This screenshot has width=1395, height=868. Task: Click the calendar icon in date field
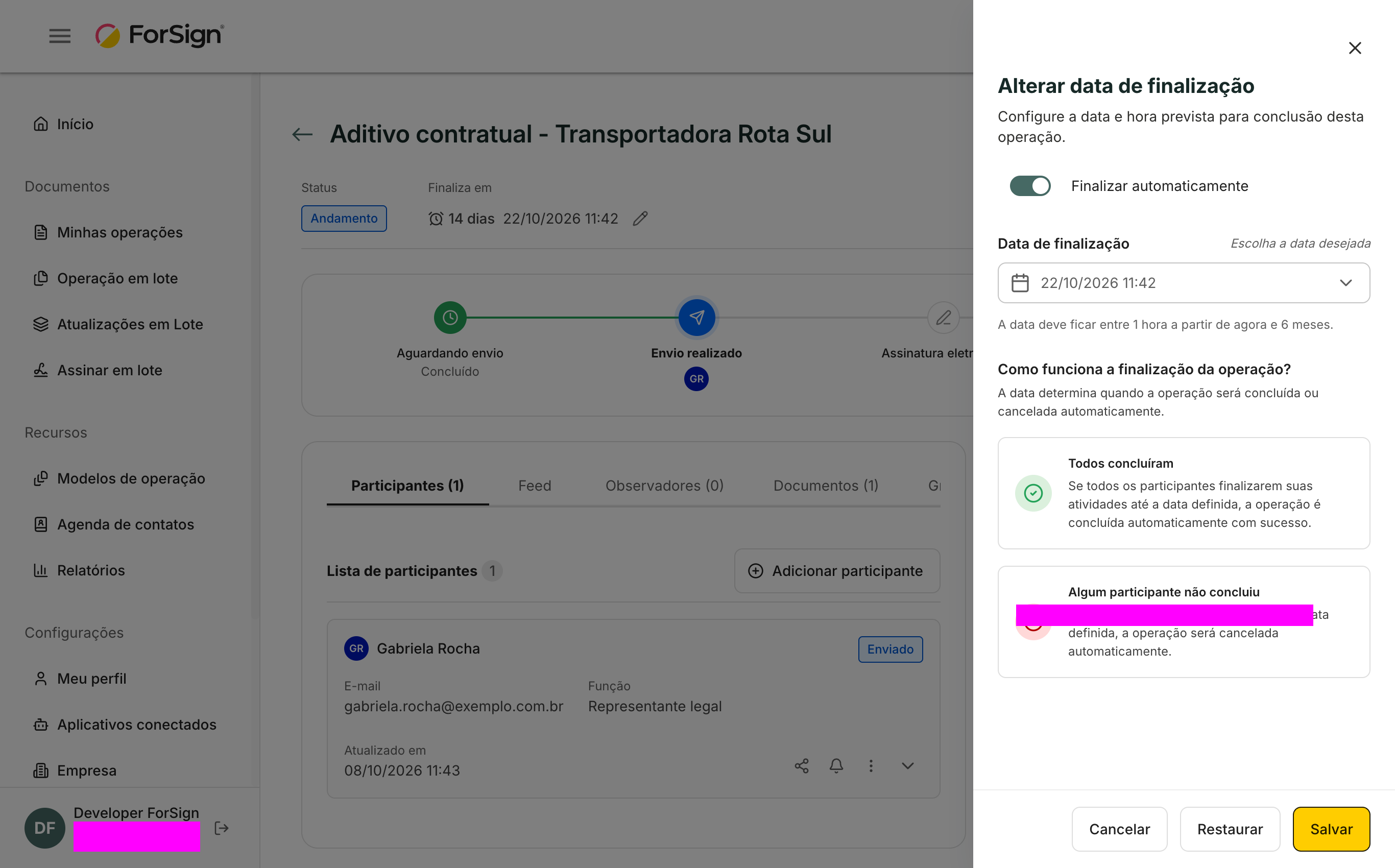pos(1020,283)
